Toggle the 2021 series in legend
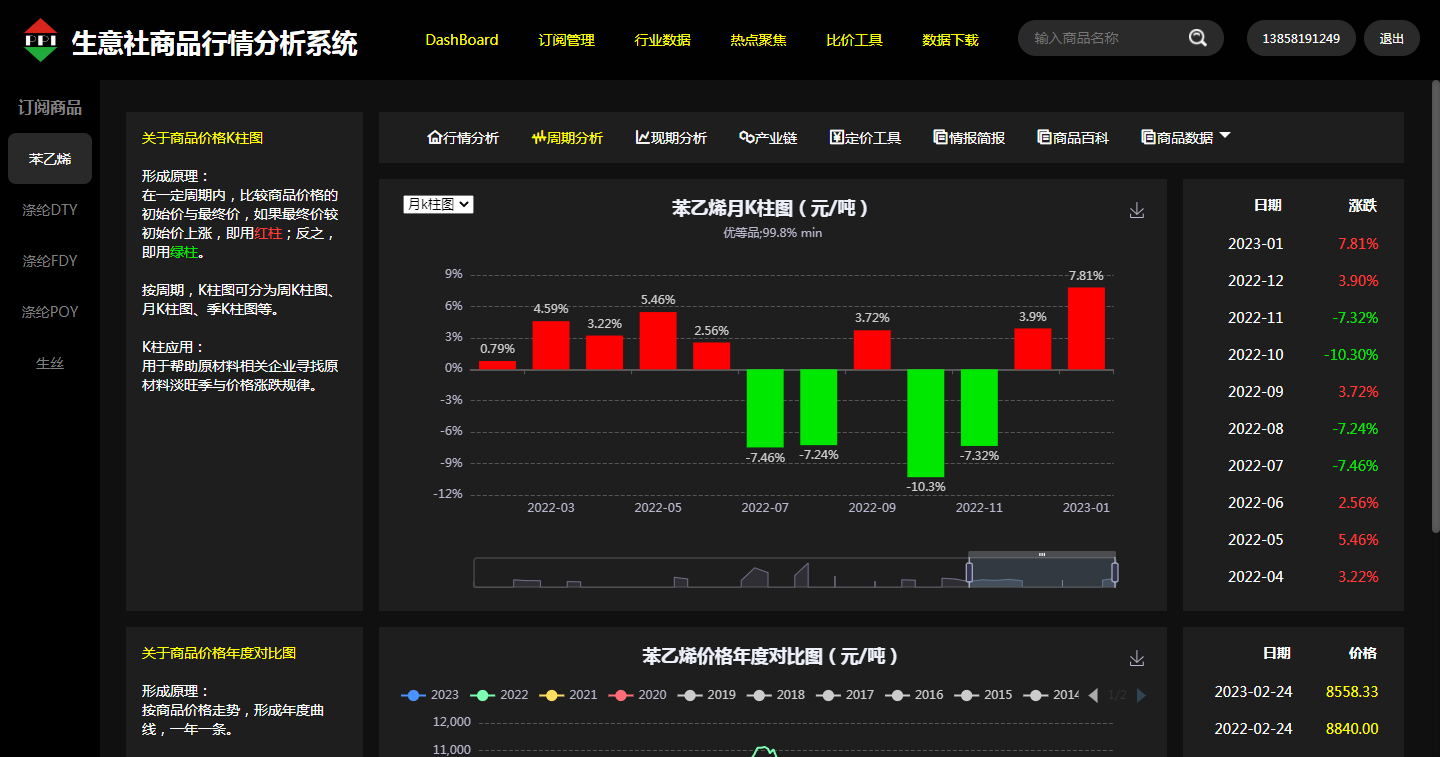 tap(568, 695)
